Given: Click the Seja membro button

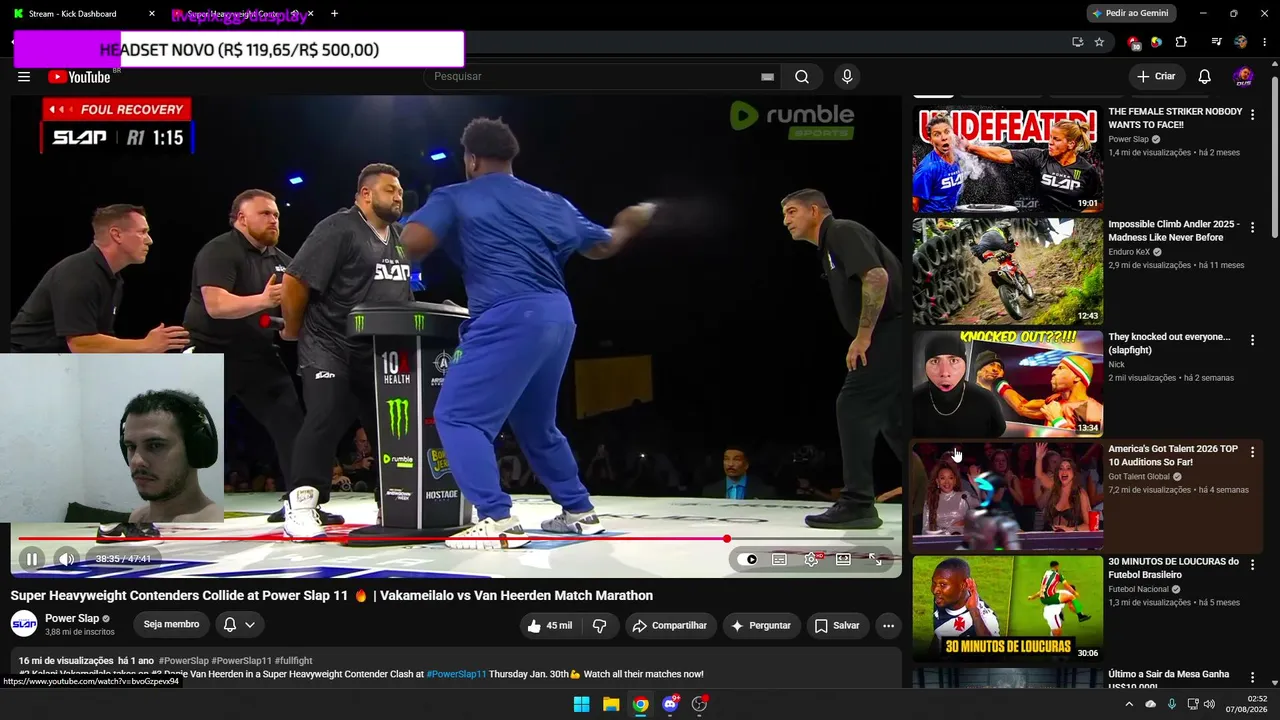Looking at the screenshot, I should tap(171, 624).
